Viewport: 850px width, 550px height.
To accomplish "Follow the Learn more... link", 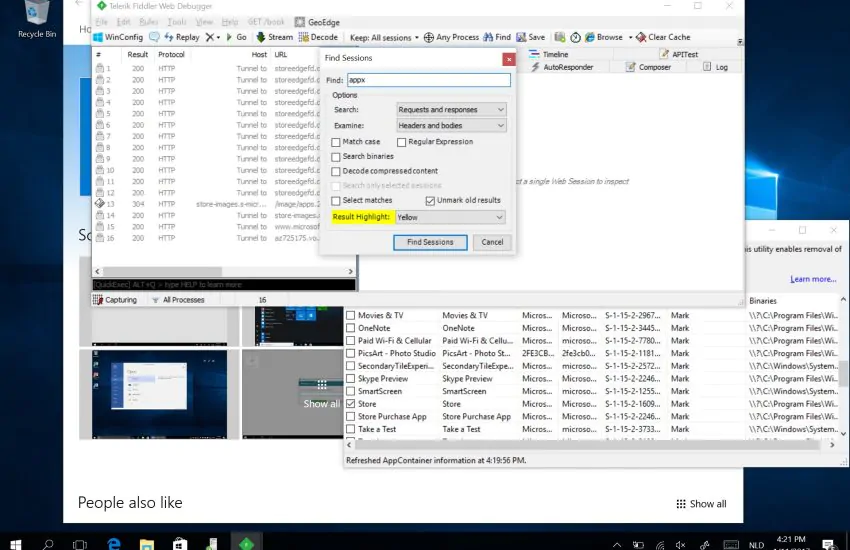I will point(813,279).
